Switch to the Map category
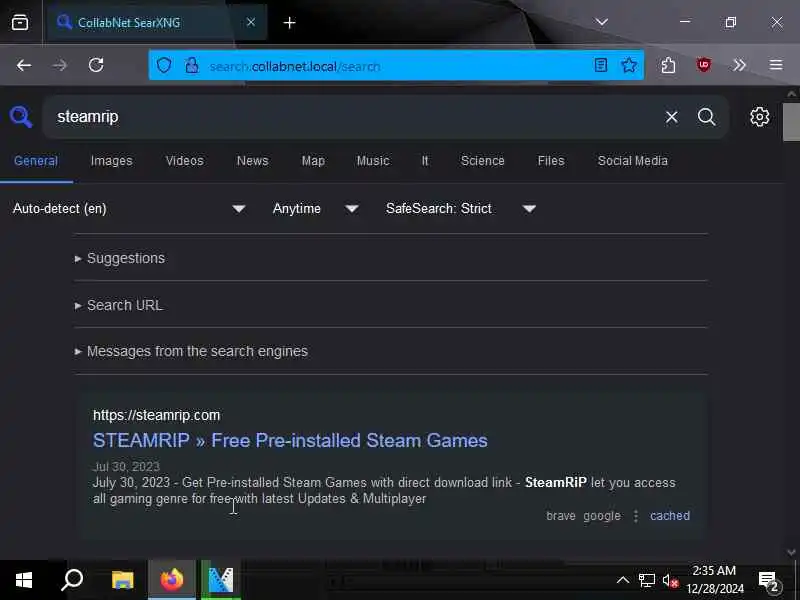 tap(313, 161)
